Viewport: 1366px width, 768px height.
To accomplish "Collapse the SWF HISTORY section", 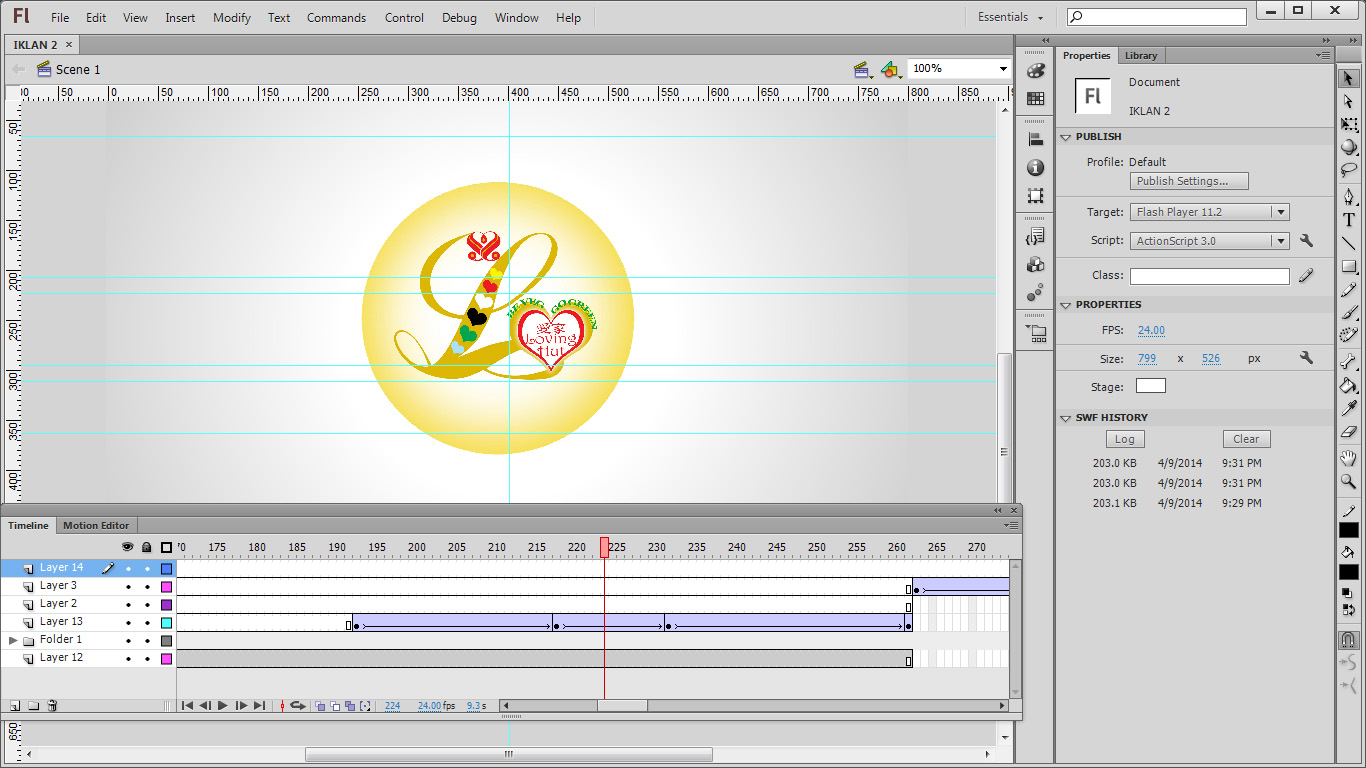I will click(1066, 418).
